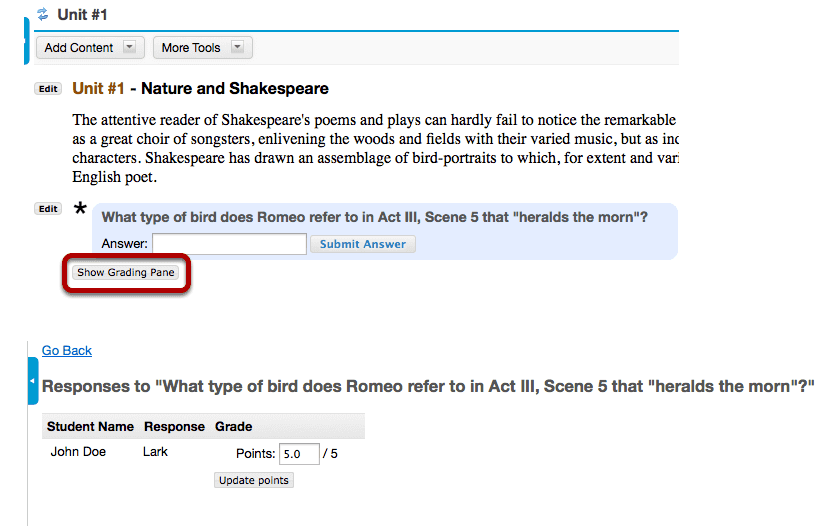Click the required asterisk icon by question
Image resolution: width=830 pixels, height=526 pixels.
coord(80,208)
